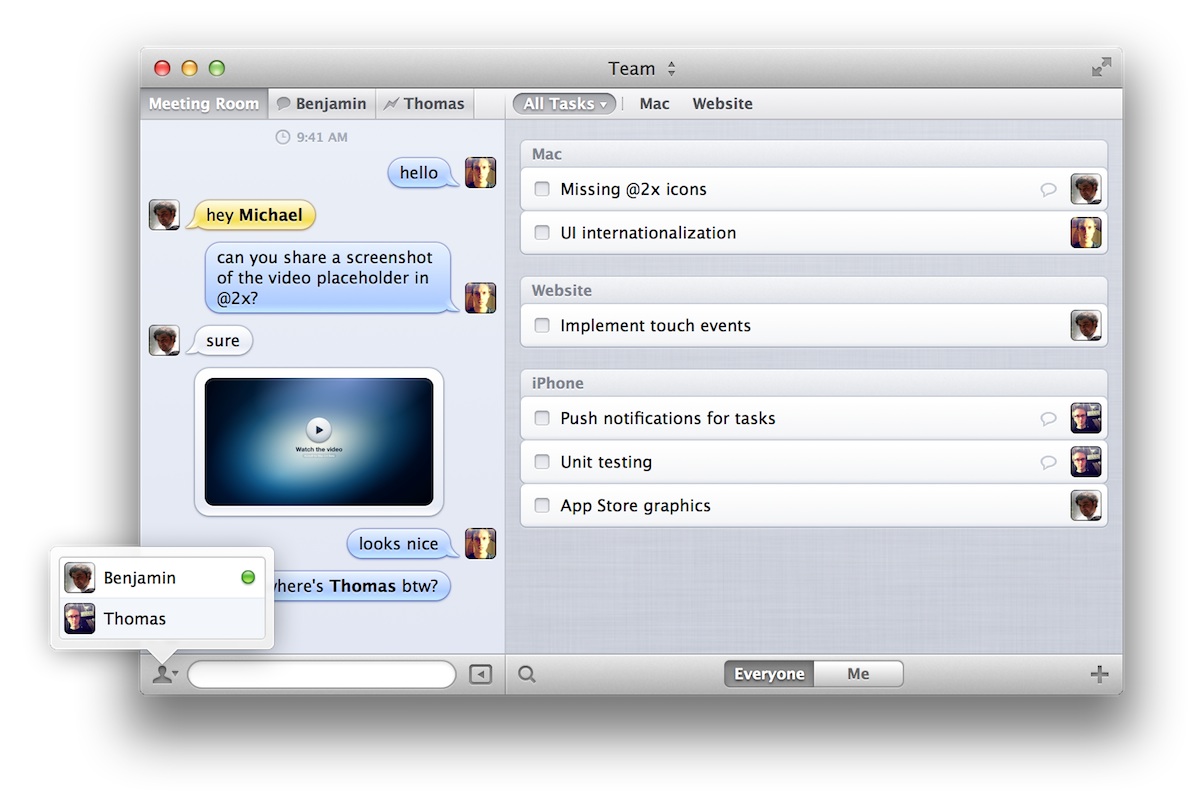Click avatar beside hey Michael message
Viewport: 1200px width, 802px height.
pos(164,215)
